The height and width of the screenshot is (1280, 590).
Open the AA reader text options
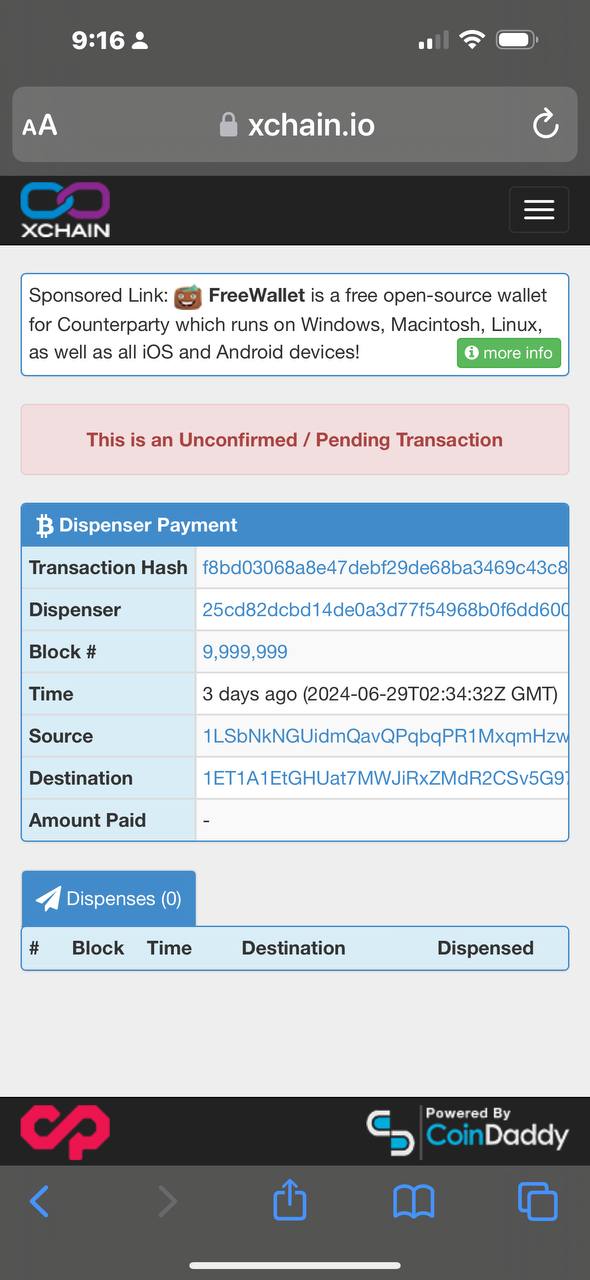point(40,126)
